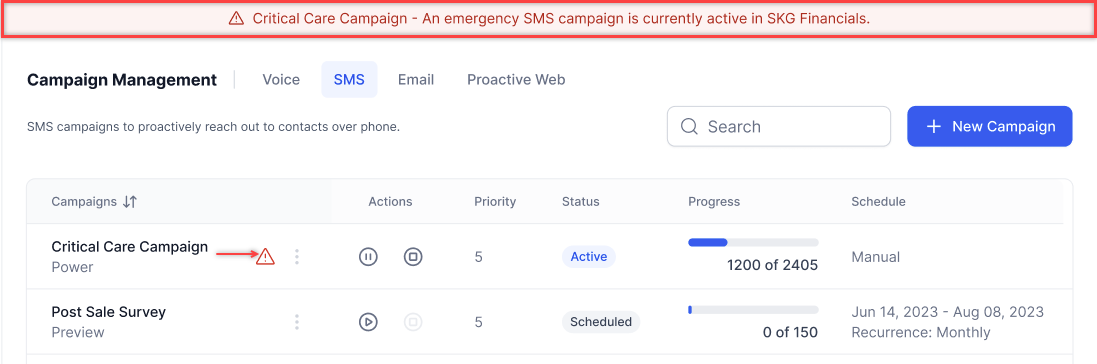Open three-dot menu for Critical Care Campaign
Image resolution: width=1097 pixels, height=364 pixels.
[297, 257]
